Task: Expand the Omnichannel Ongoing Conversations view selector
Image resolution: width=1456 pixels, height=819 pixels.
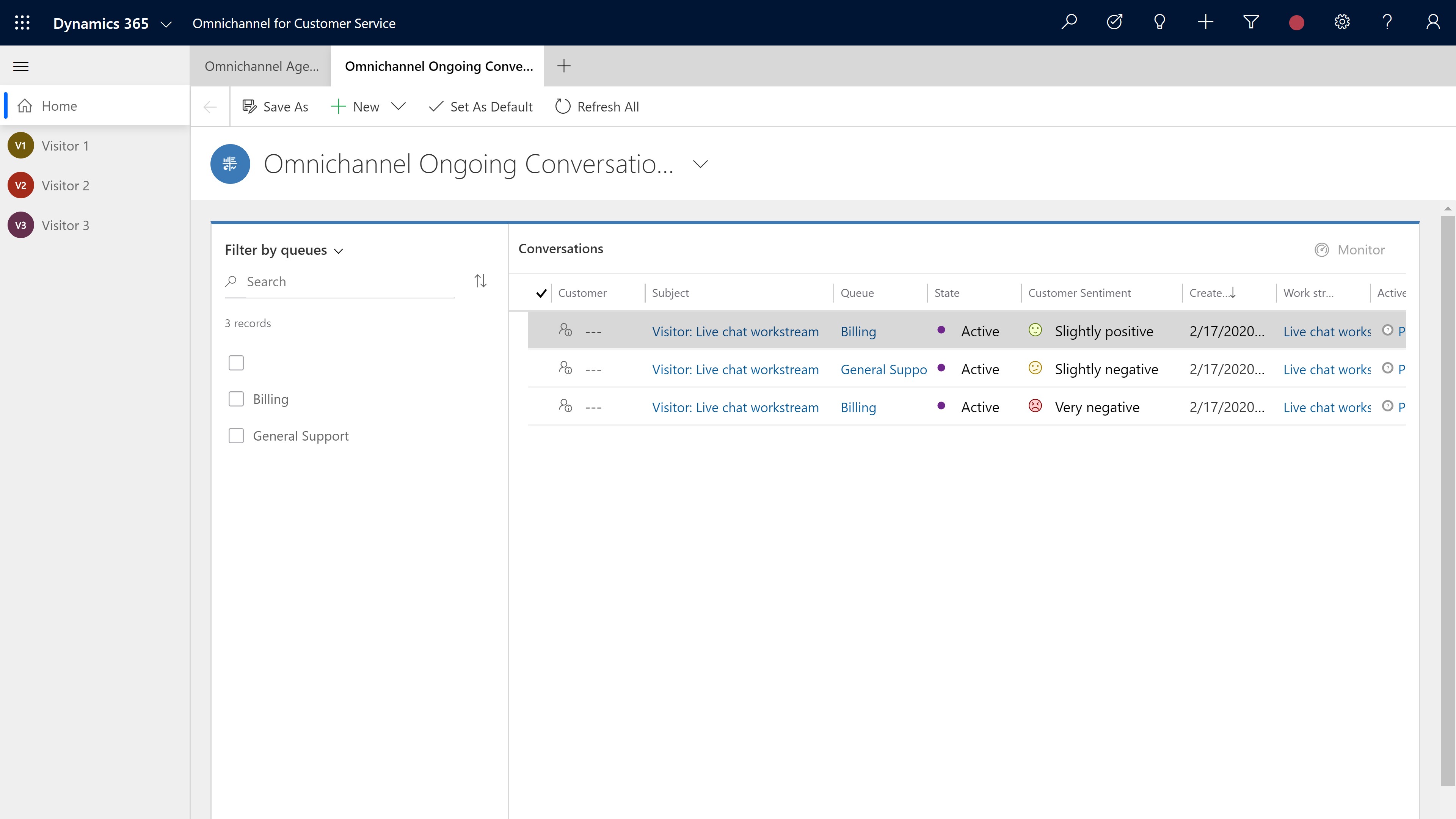Action: [x=700, y=163]
